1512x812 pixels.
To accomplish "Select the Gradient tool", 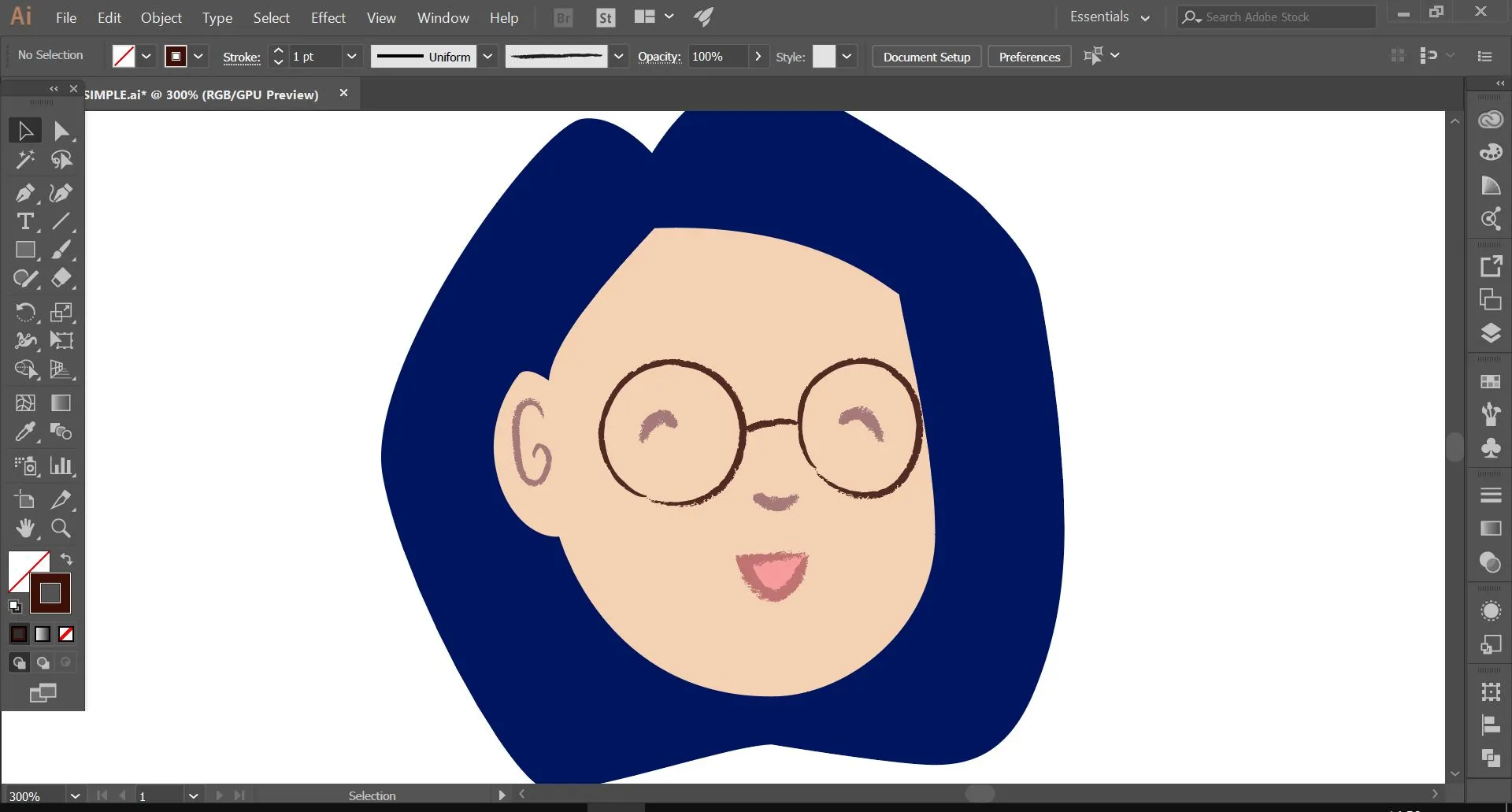I will click(x=61, y=403).
